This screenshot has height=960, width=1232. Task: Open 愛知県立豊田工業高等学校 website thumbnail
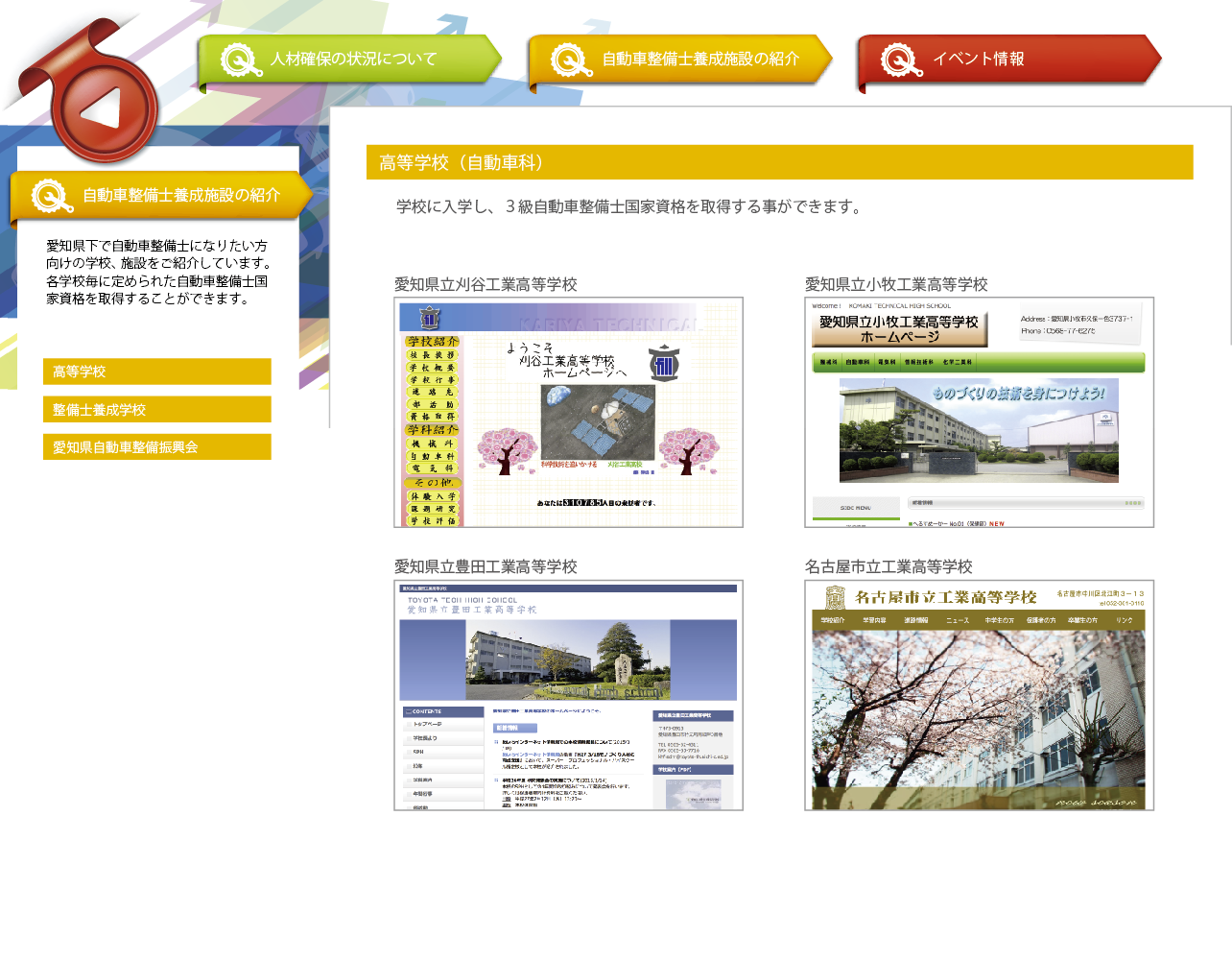568,695
